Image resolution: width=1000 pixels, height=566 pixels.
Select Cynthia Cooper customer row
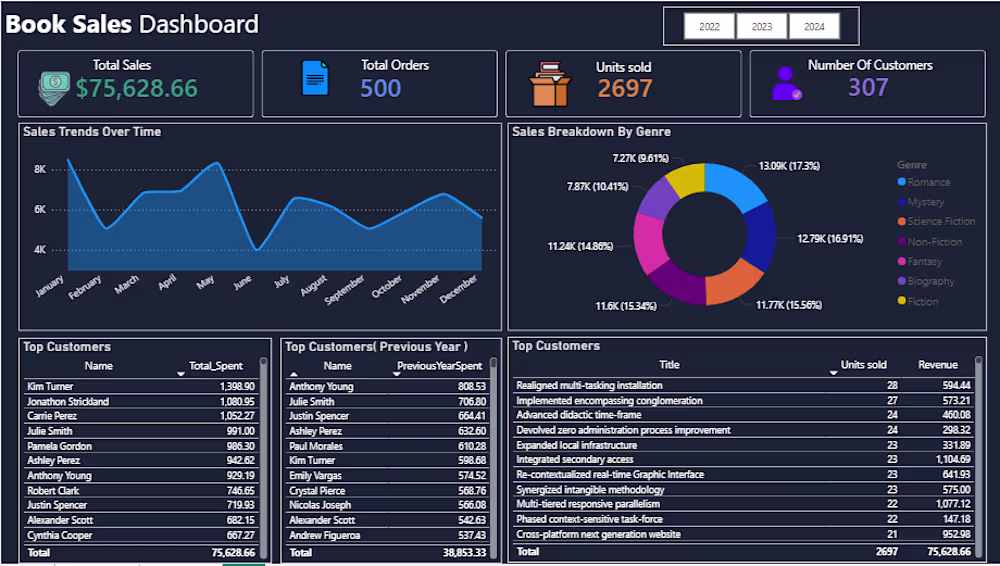[x=141, y=535]
